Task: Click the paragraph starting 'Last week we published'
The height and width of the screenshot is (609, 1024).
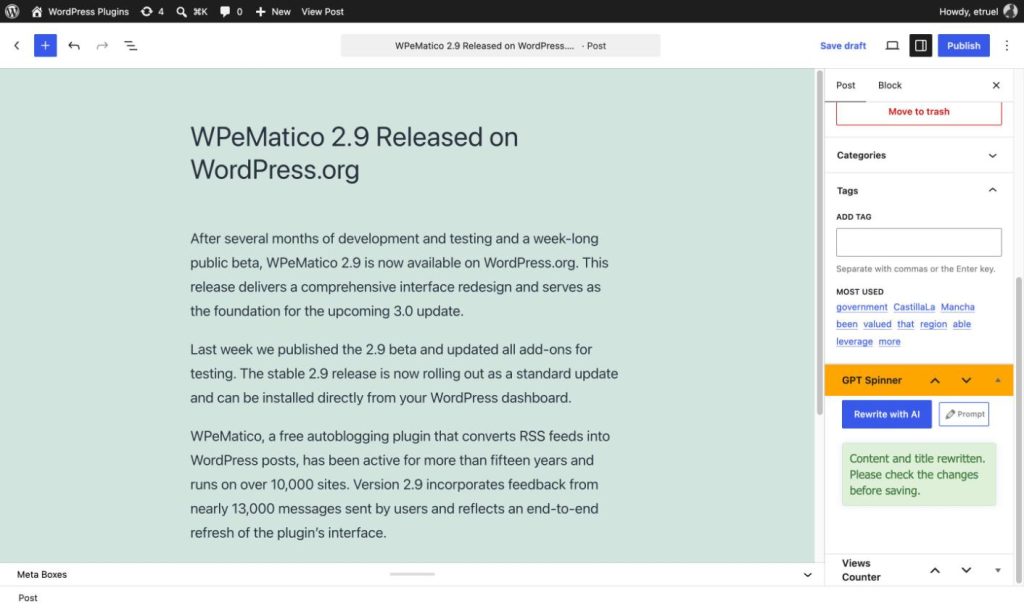Action: coord(405,373)
